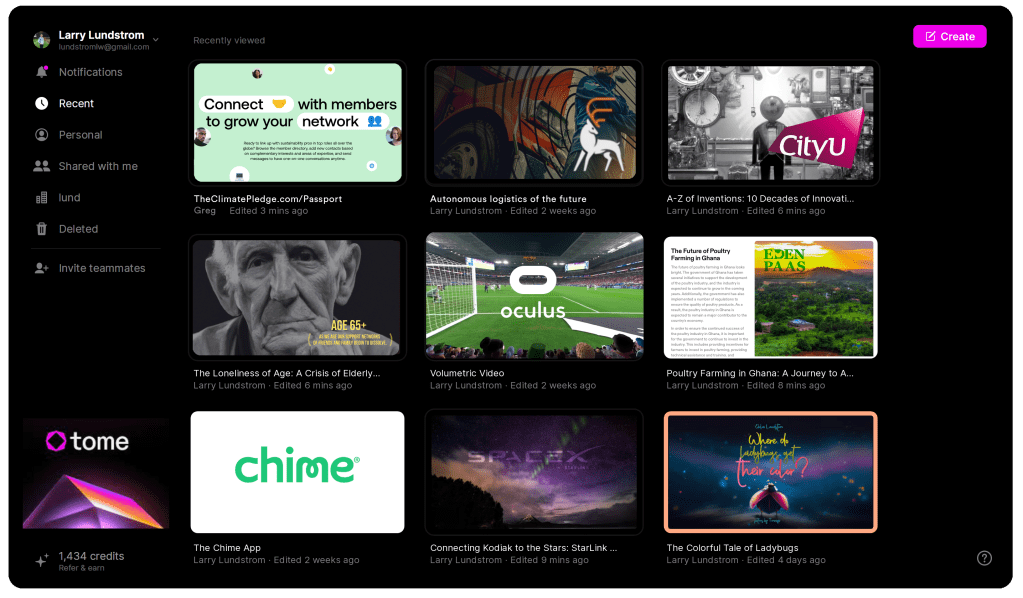Click the Invite teammates add-person icon
The image size is (1023, 598).
pyautogui.click(x=41, y=268)
